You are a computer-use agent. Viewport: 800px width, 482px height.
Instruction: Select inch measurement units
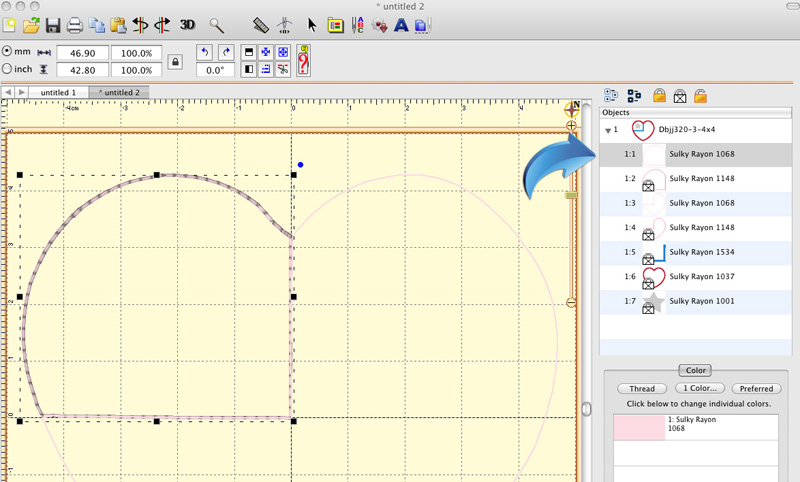(7, 68)
